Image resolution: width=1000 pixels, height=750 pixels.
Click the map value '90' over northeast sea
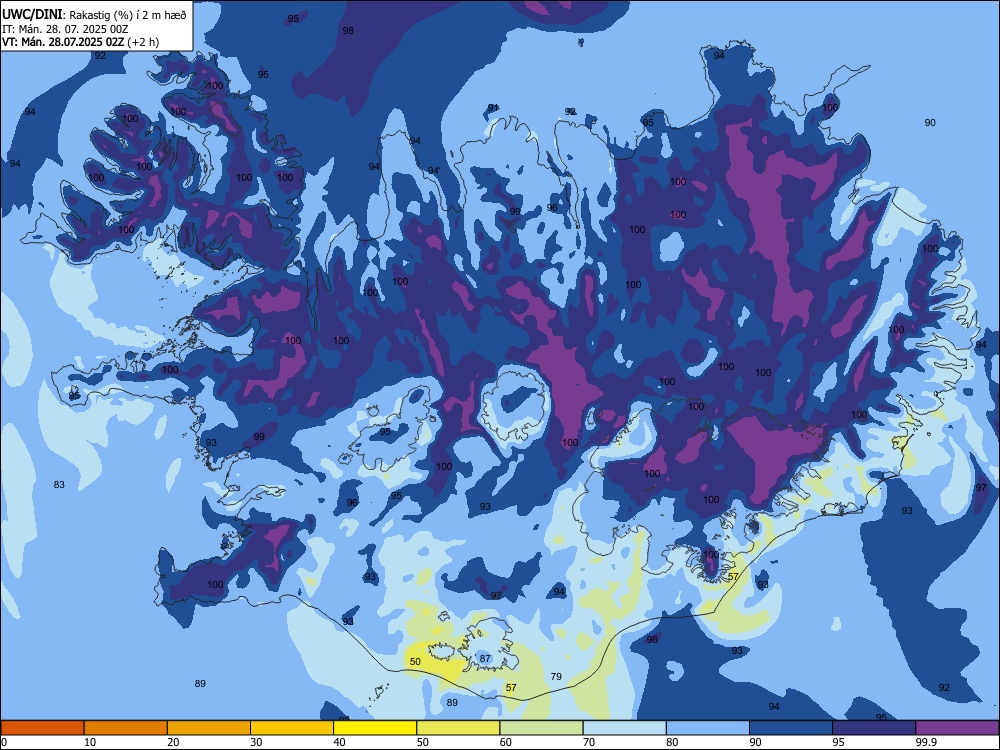coord(930,122)
